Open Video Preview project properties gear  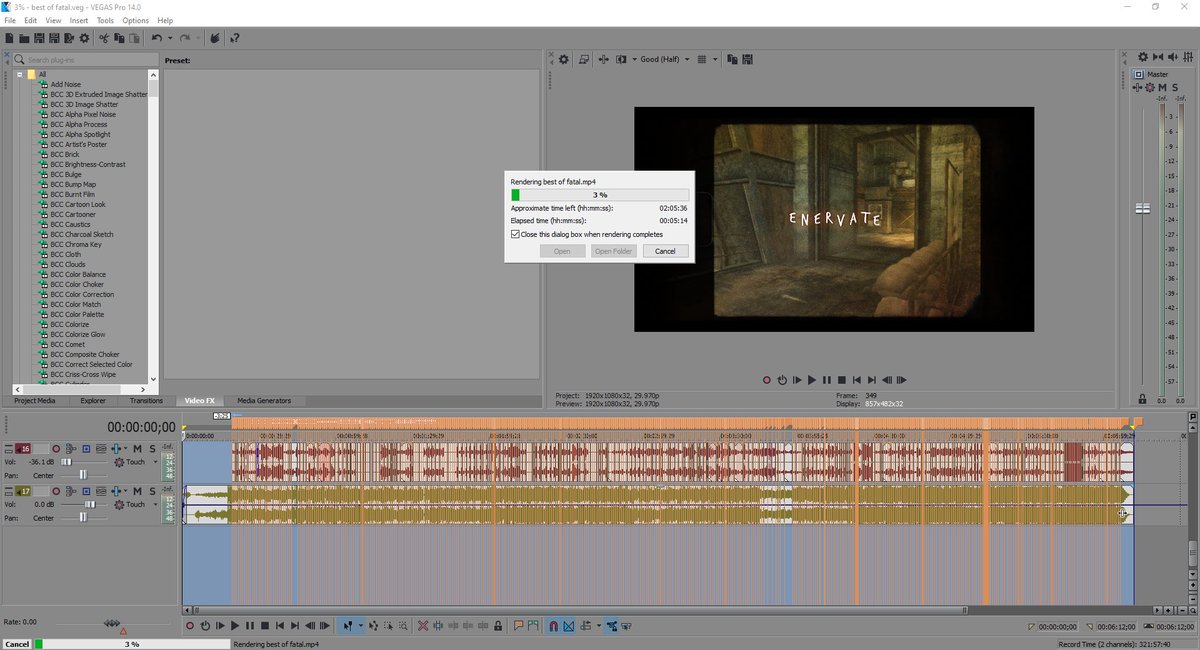pyautogui.click(x=564, y=59)
